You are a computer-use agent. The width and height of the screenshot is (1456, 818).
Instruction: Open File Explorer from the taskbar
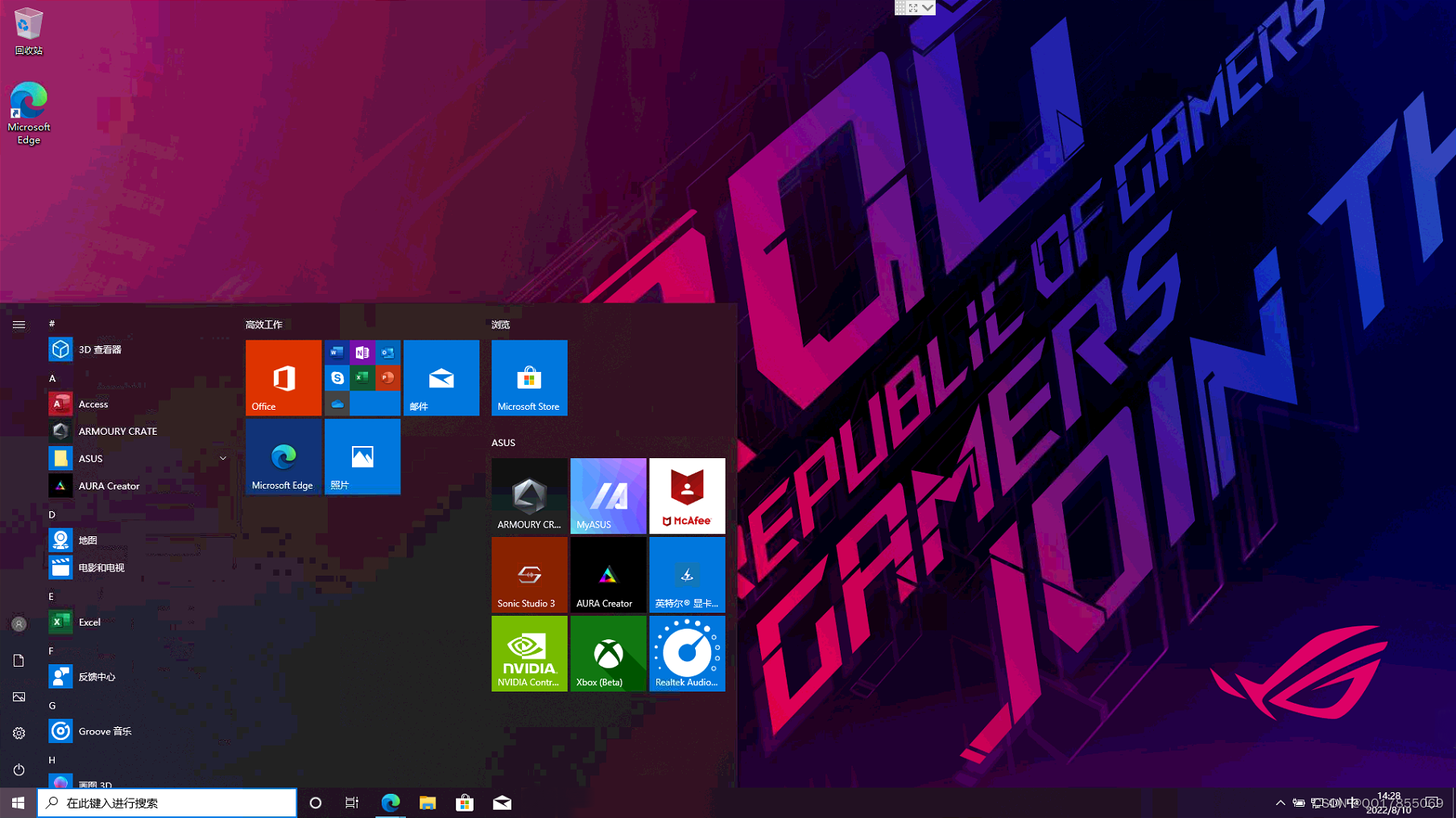428,803
